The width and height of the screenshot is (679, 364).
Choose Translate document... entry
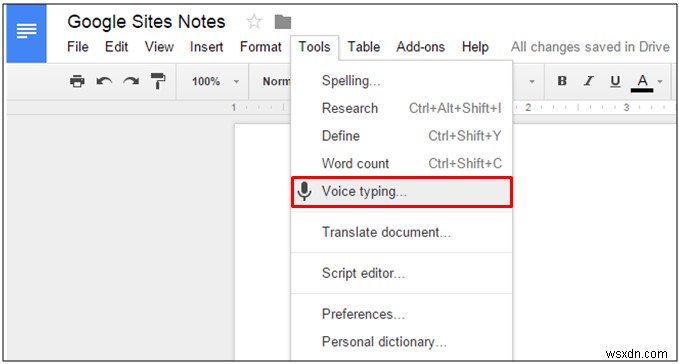pyautogui.click(x=401, y=232)
